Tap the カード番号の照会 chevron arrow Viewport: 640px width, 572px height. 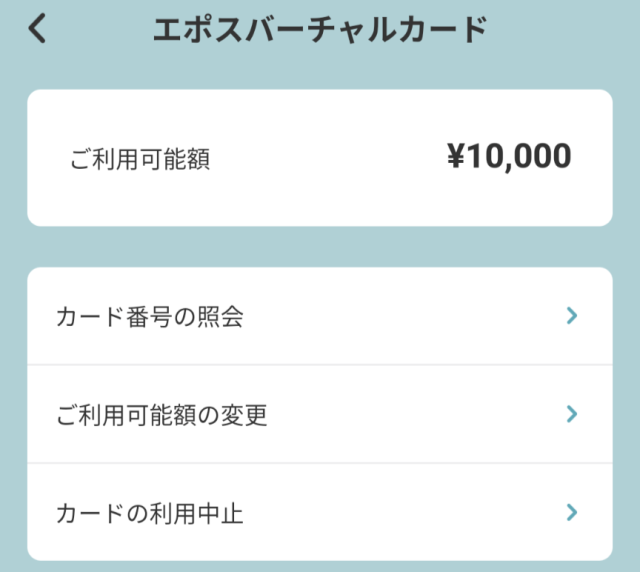click(x=572, y=316)
